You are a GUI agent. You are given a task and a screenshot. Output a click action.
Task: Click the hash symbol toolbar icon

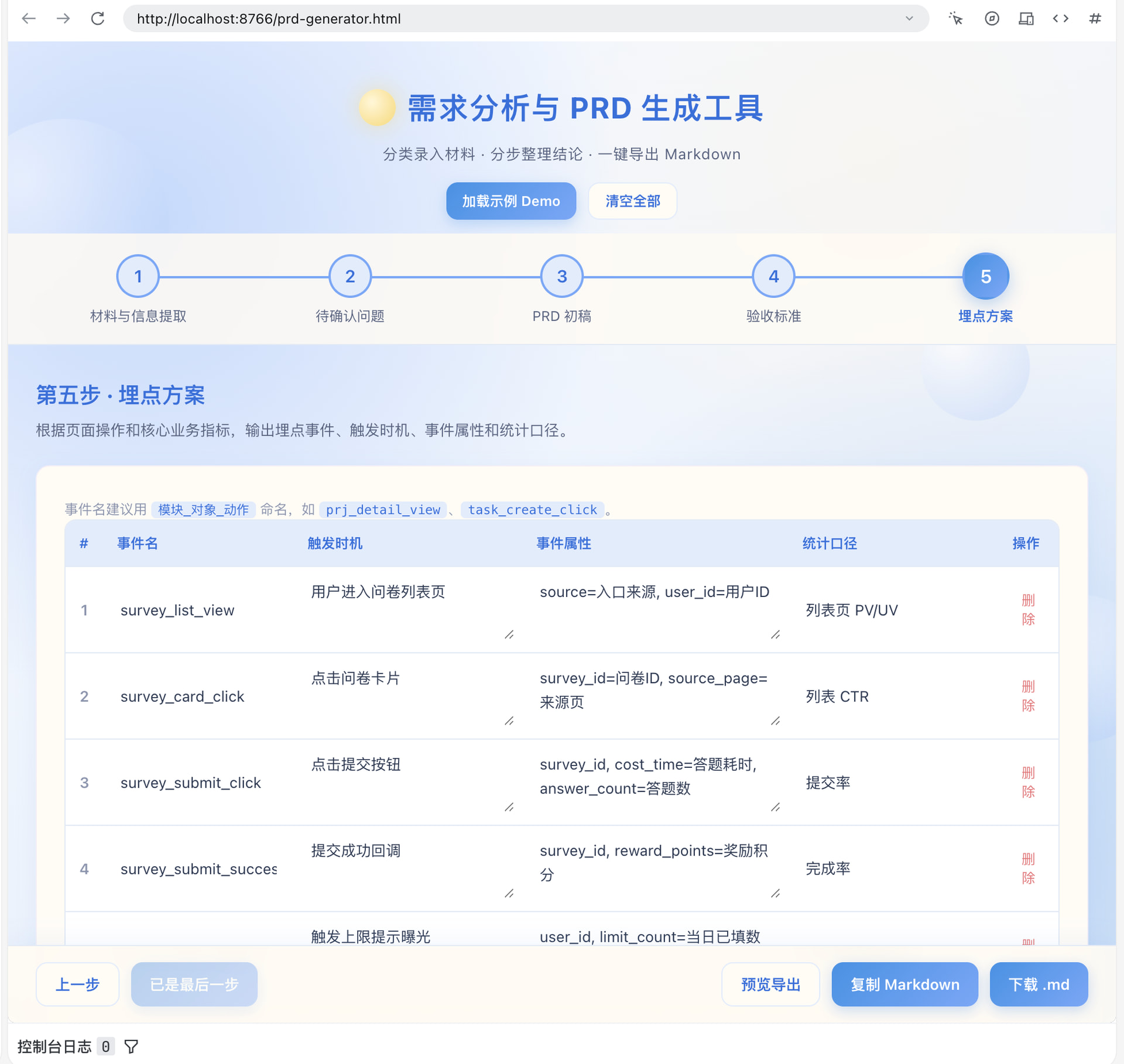coord(1095,19)
